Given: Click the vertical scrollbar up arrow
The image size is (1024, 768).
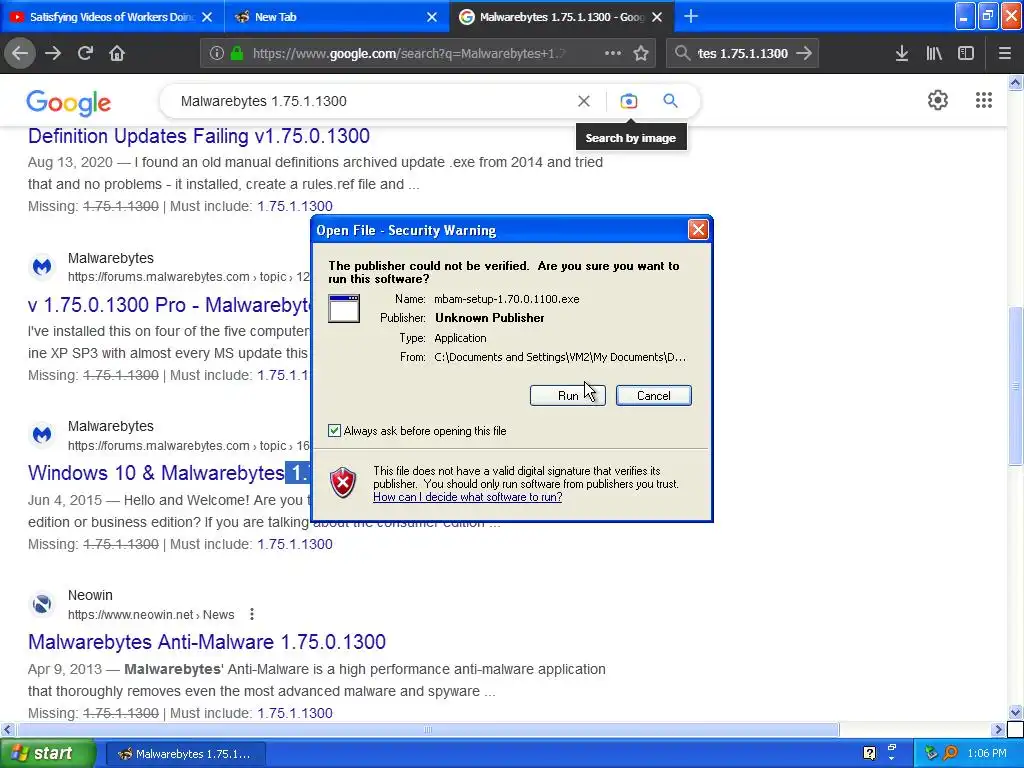Looking at the screenshot, I should [x=1015, y=82].
